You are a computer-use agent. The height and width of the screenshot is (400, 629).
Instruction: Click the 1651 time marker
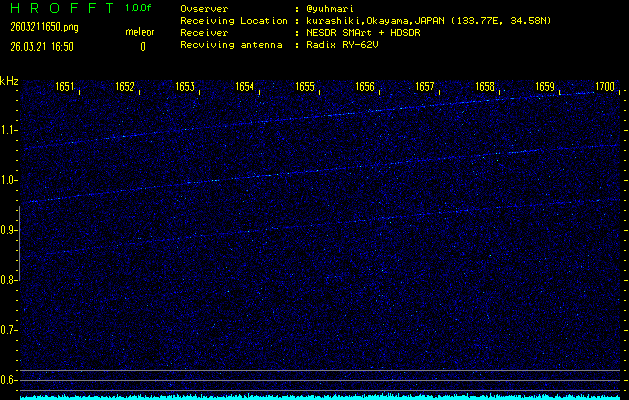(65, 88)
